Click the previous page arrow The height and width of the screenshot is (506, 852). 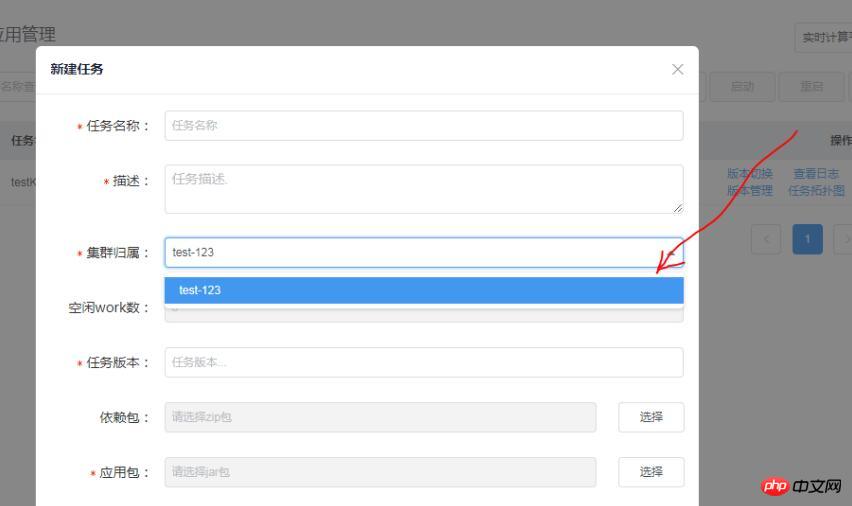pos(766,239)
